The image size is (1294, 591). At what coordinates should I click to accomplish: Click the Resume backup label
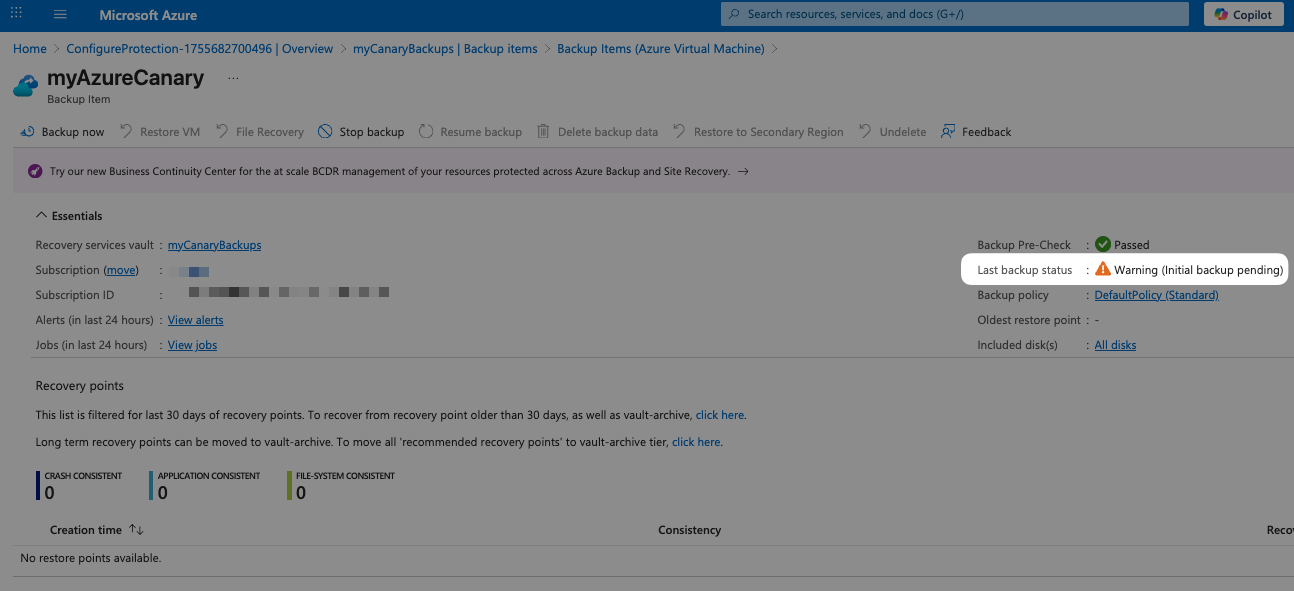pyautogui.click(x=481, y=132)
